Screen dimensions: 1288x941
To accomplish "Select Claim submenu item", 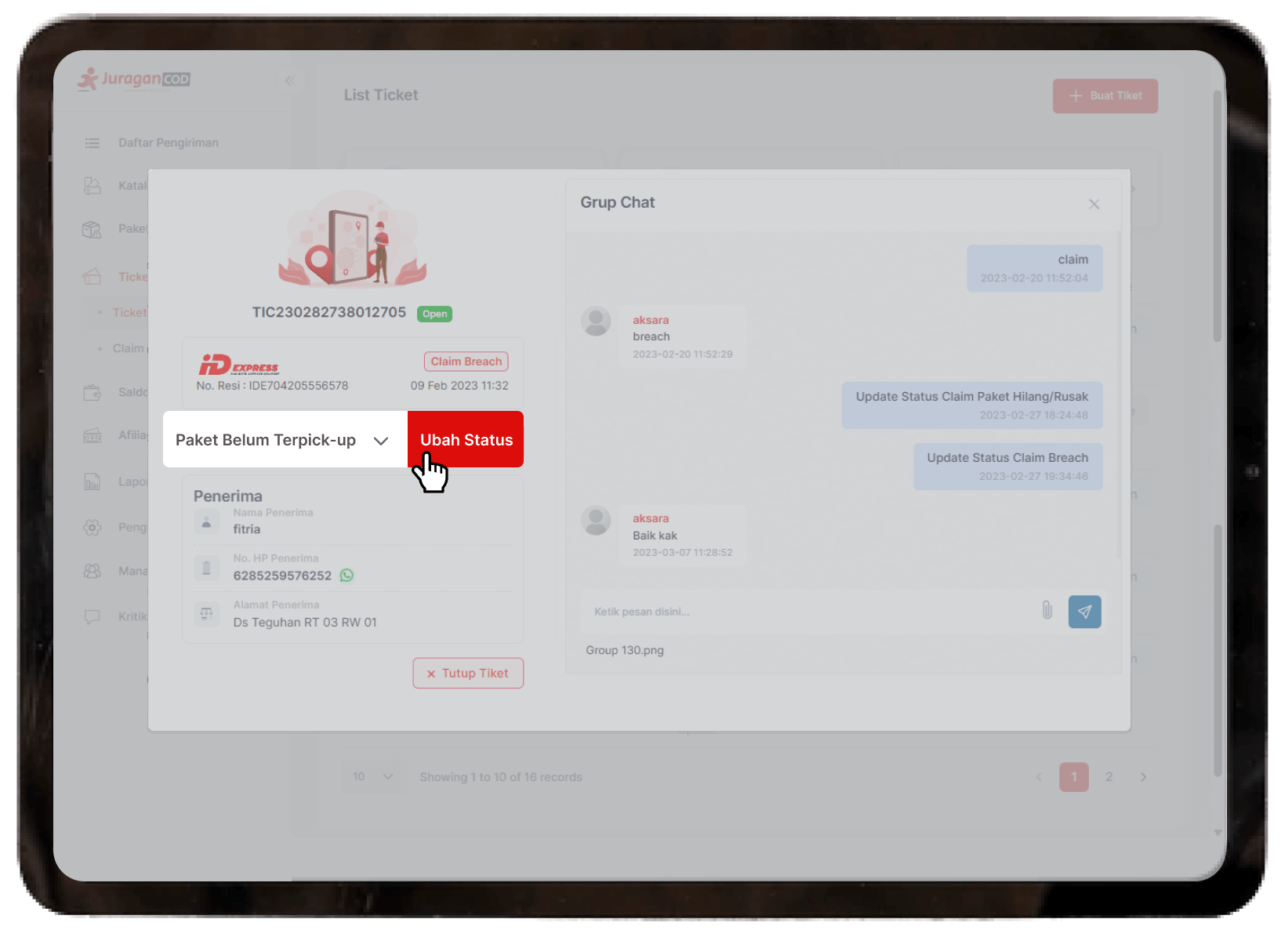I will point(128,348).
